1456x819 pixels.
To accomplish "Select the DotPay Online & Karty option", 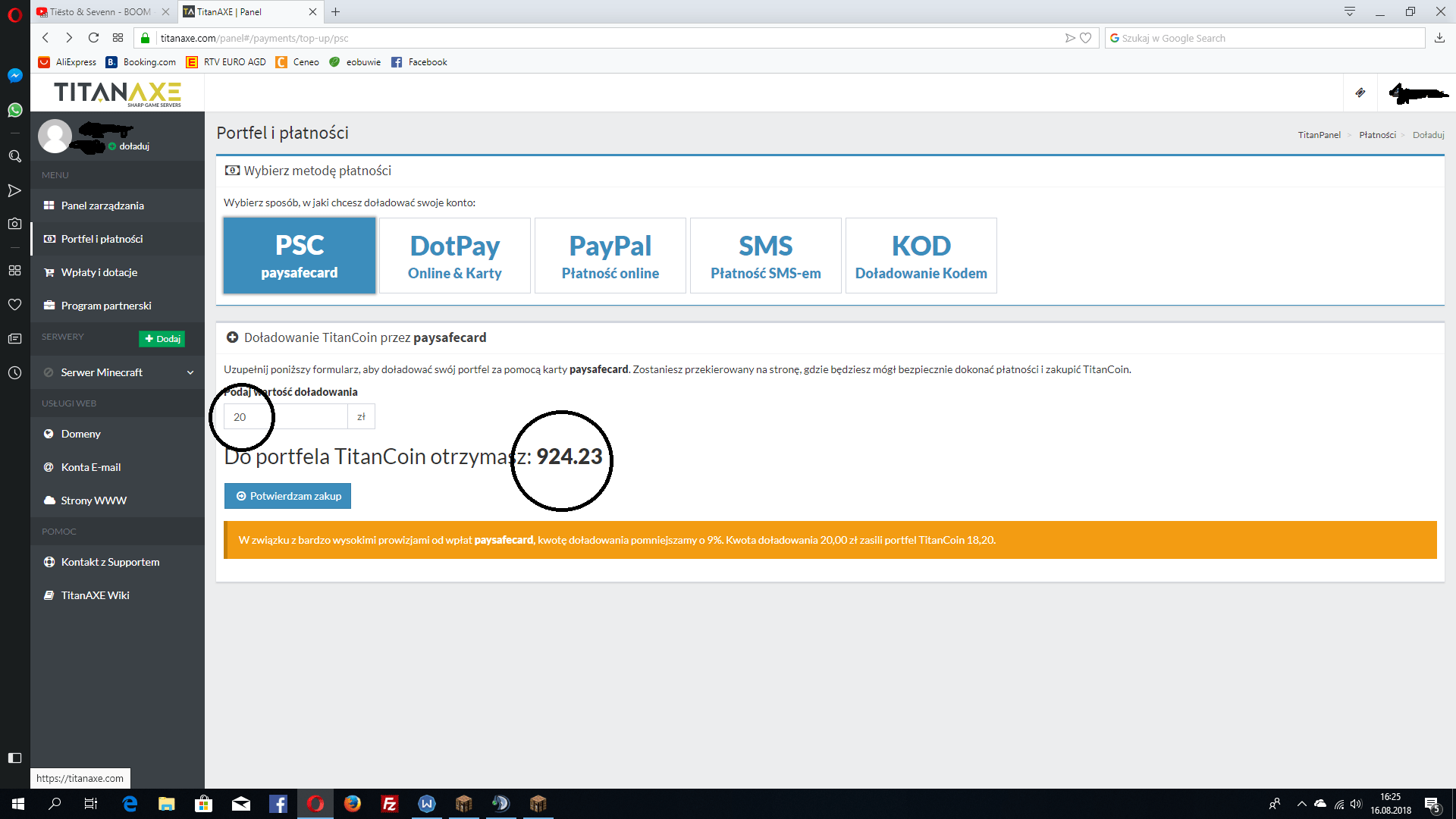I will 454,256.
